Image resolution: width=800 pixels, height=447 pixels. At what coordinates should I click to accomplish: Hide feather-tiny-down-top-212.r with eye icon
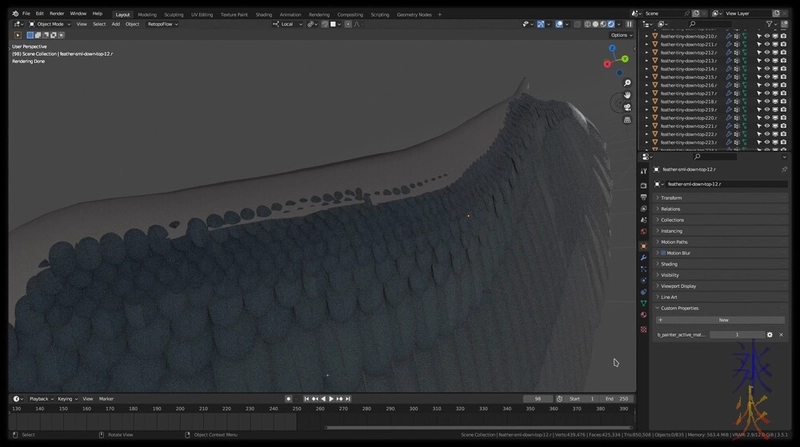(767, 52)
